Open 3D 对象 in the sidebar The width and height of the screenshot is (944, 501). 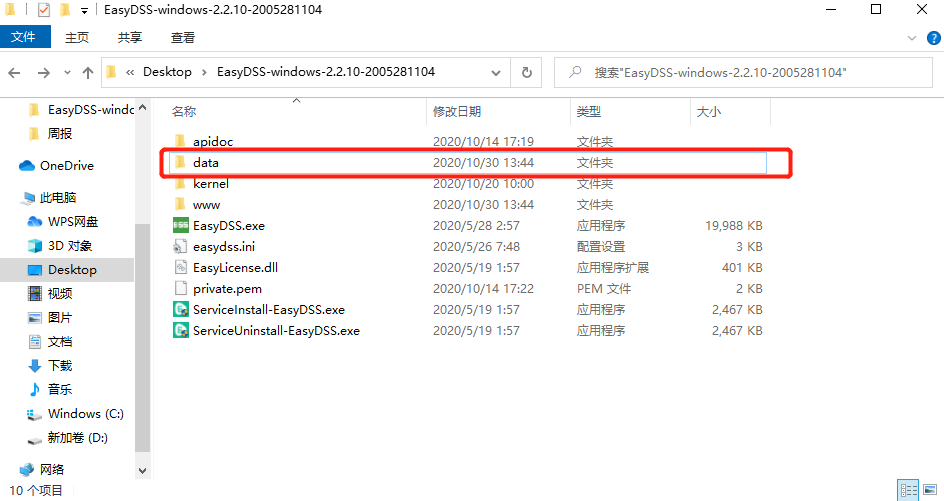coord(60,246)
